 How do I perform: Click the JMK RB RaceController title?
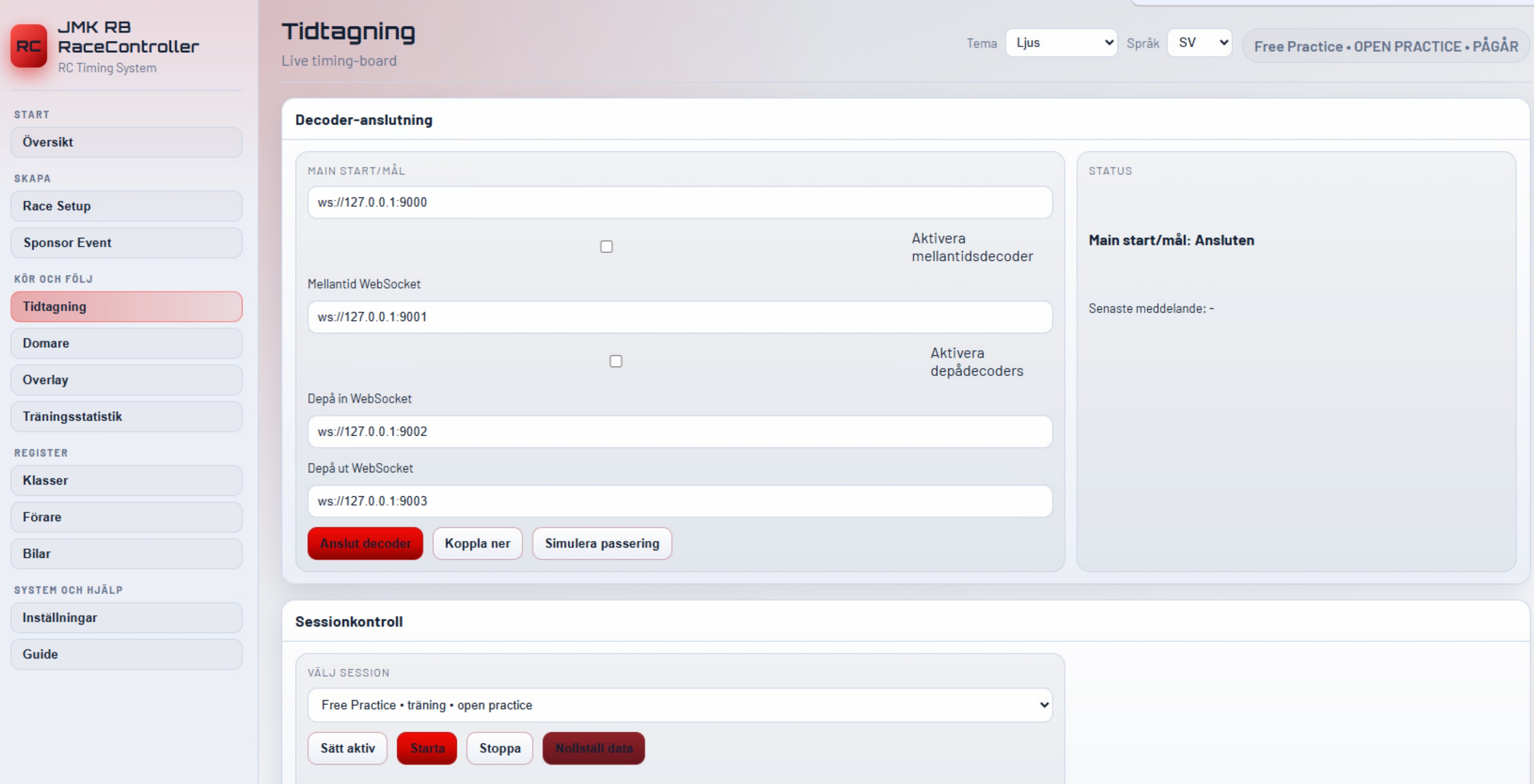tap(128, 36)
